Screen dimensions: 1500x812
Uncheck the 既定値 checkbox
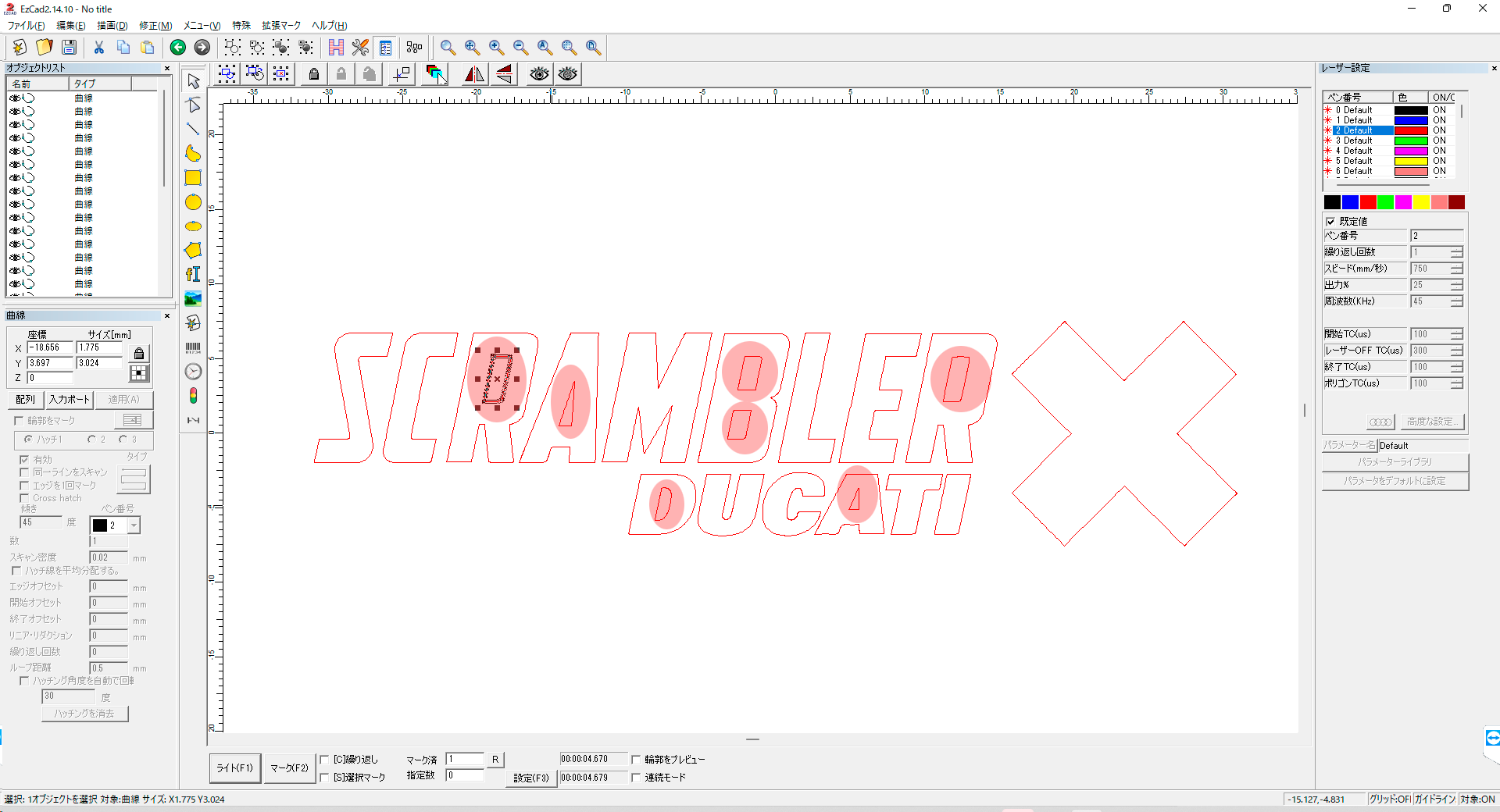point(1330,222)
